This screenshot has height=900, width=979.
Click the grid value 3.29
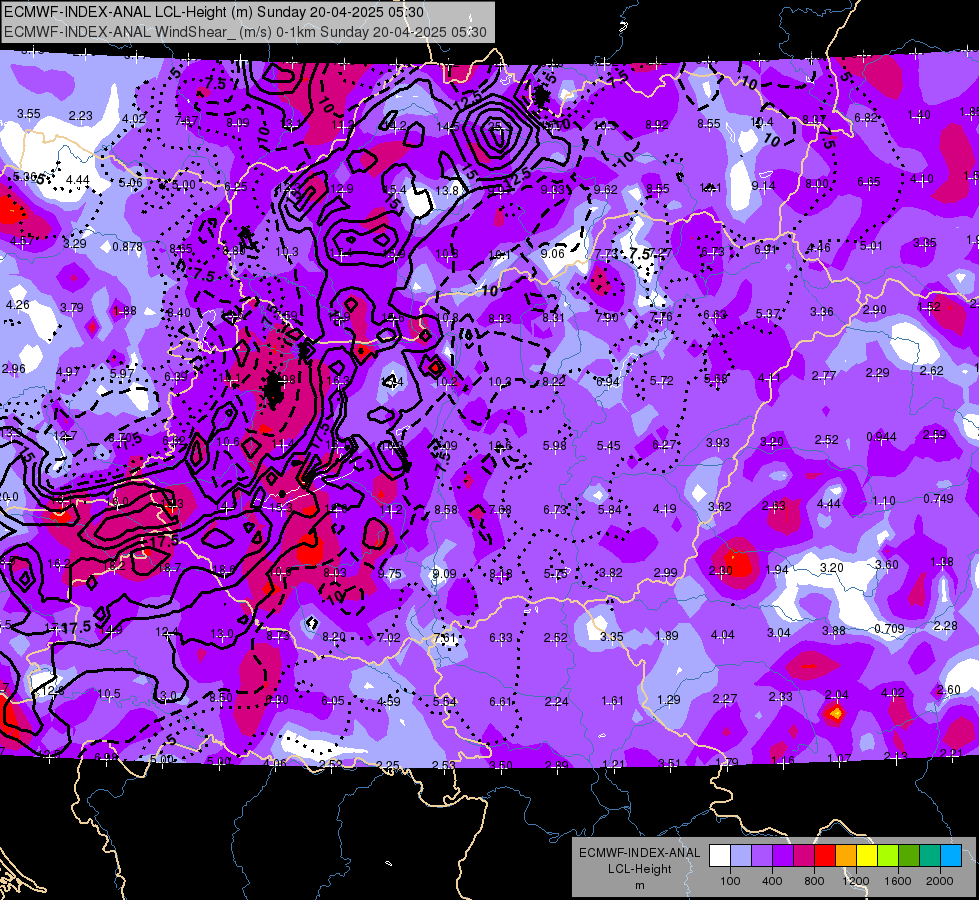[x=75, y=244]
